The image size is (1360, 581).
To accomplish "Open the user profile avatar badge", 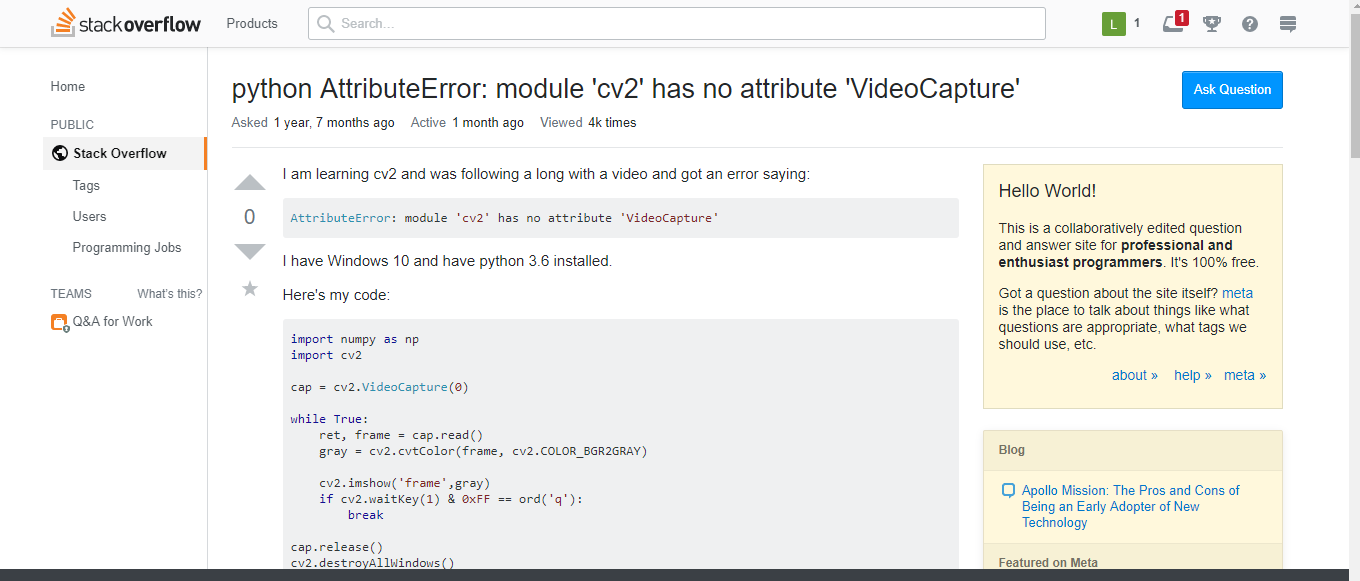I will click(1114, 23).
